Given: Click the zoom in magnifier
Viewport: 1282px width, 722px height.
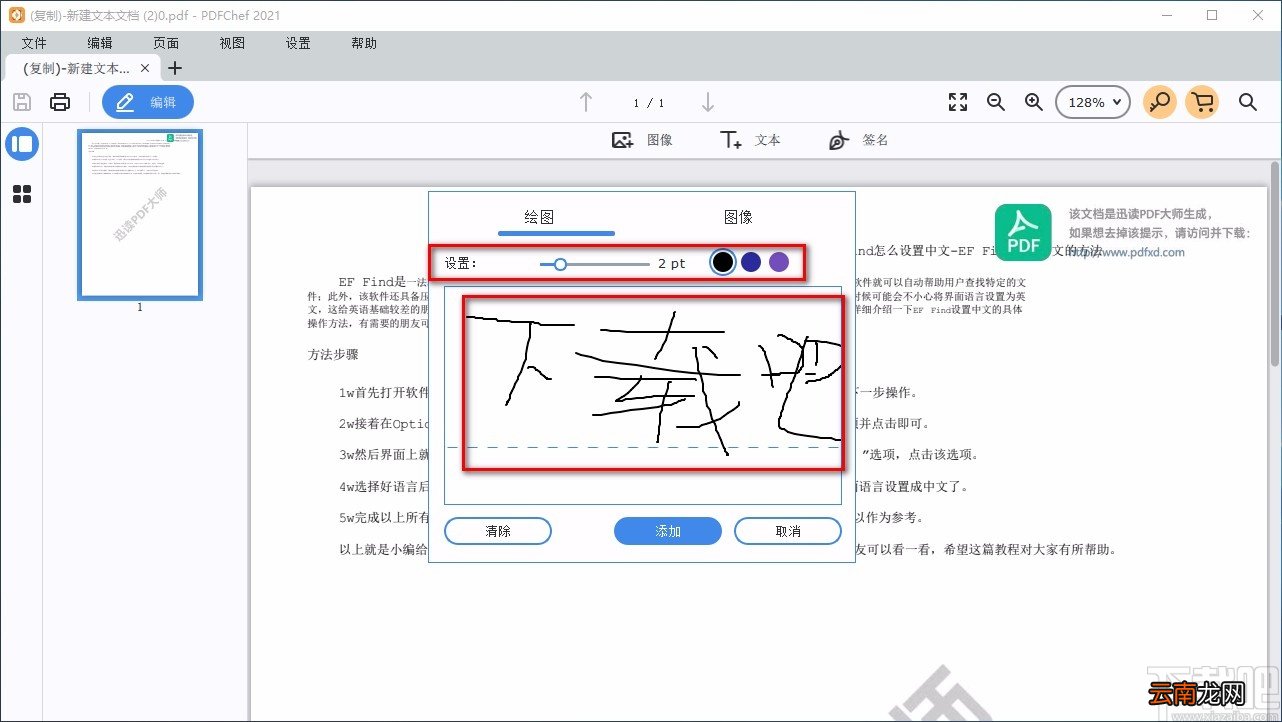Looking at the screenshot, I should tap(1034, 102).
